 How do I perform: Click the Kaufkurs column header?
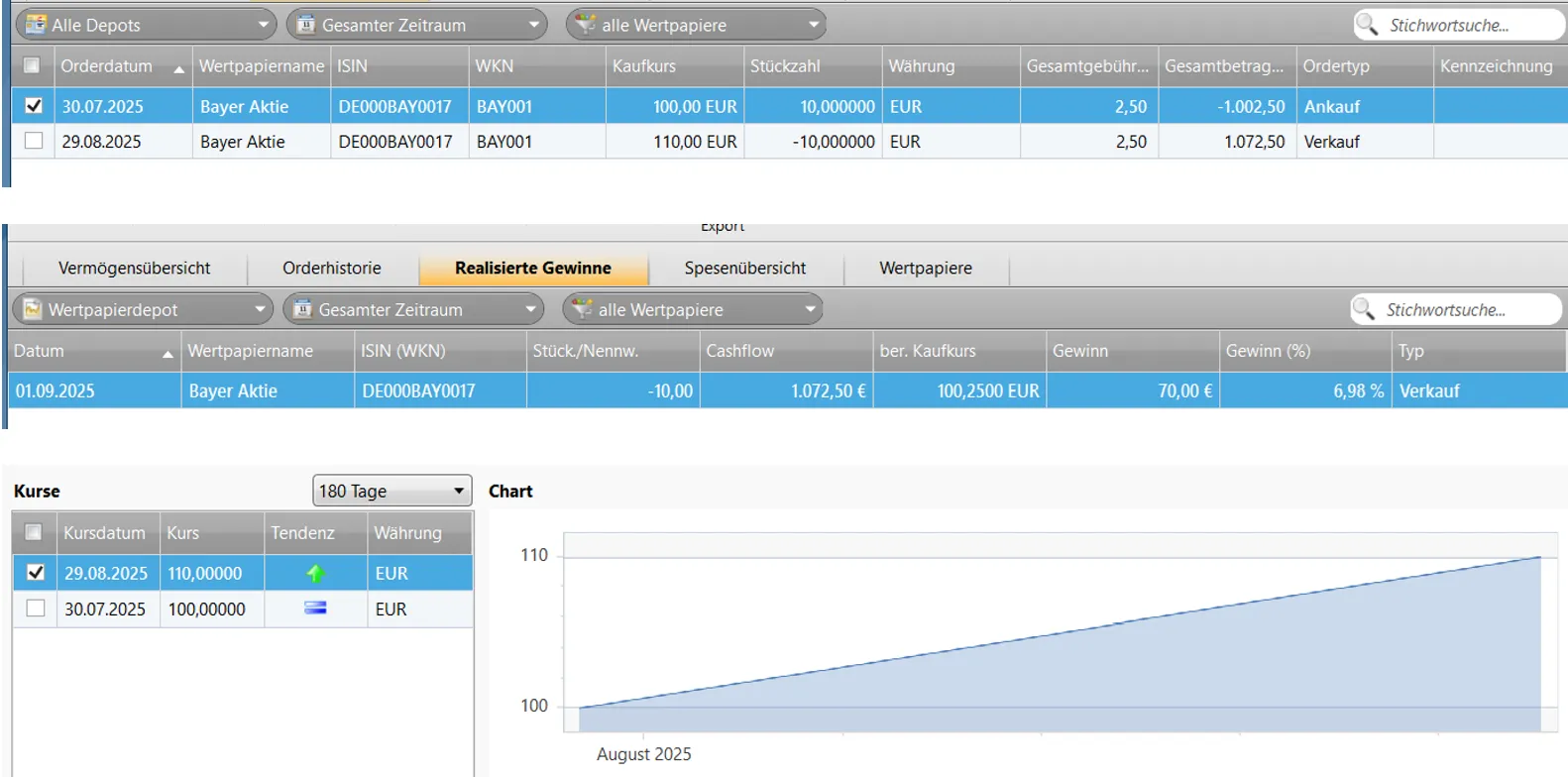click(644, 66)
